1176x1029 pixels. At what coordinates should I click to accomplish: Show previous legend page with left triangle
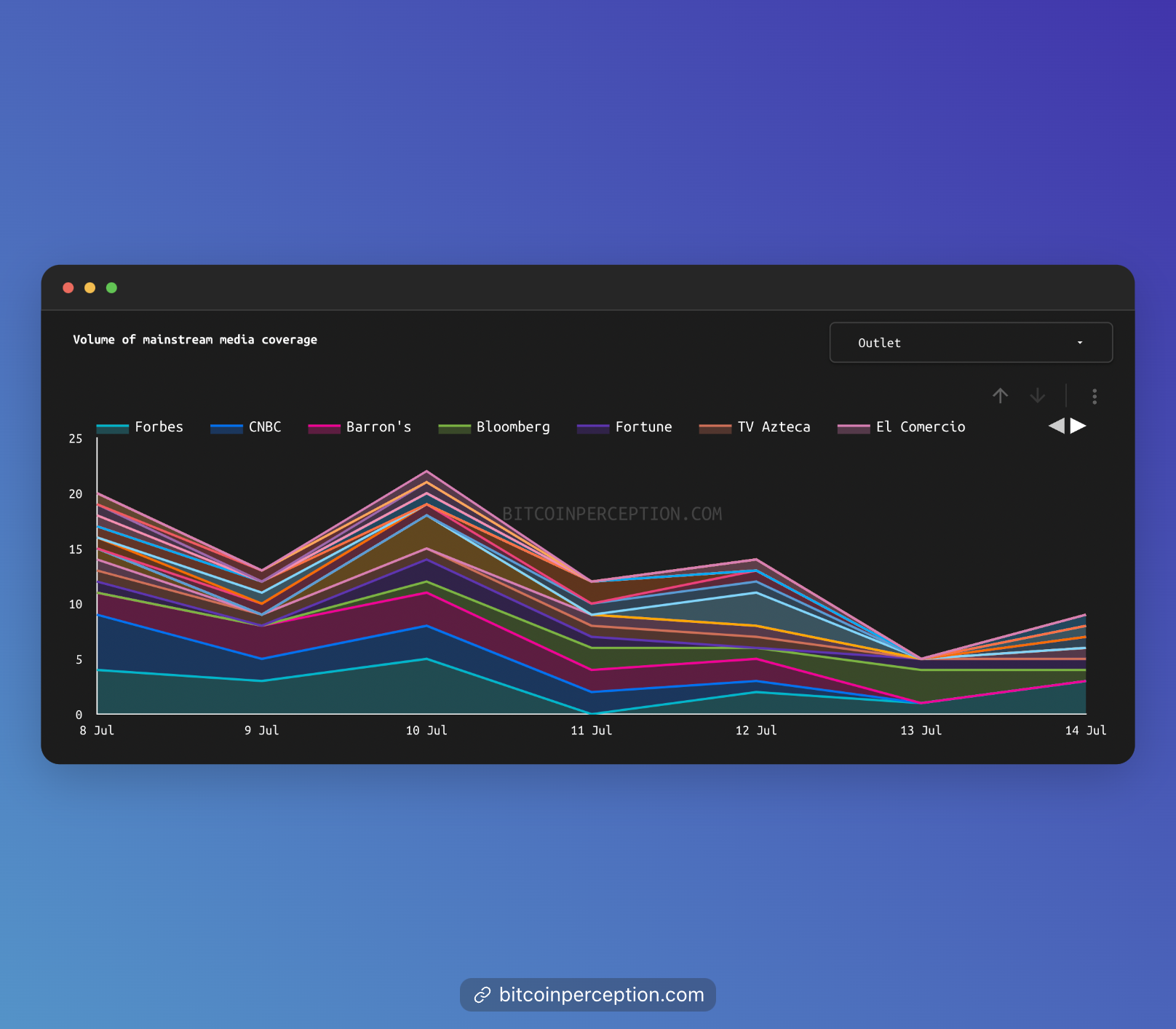(1056, 426)
